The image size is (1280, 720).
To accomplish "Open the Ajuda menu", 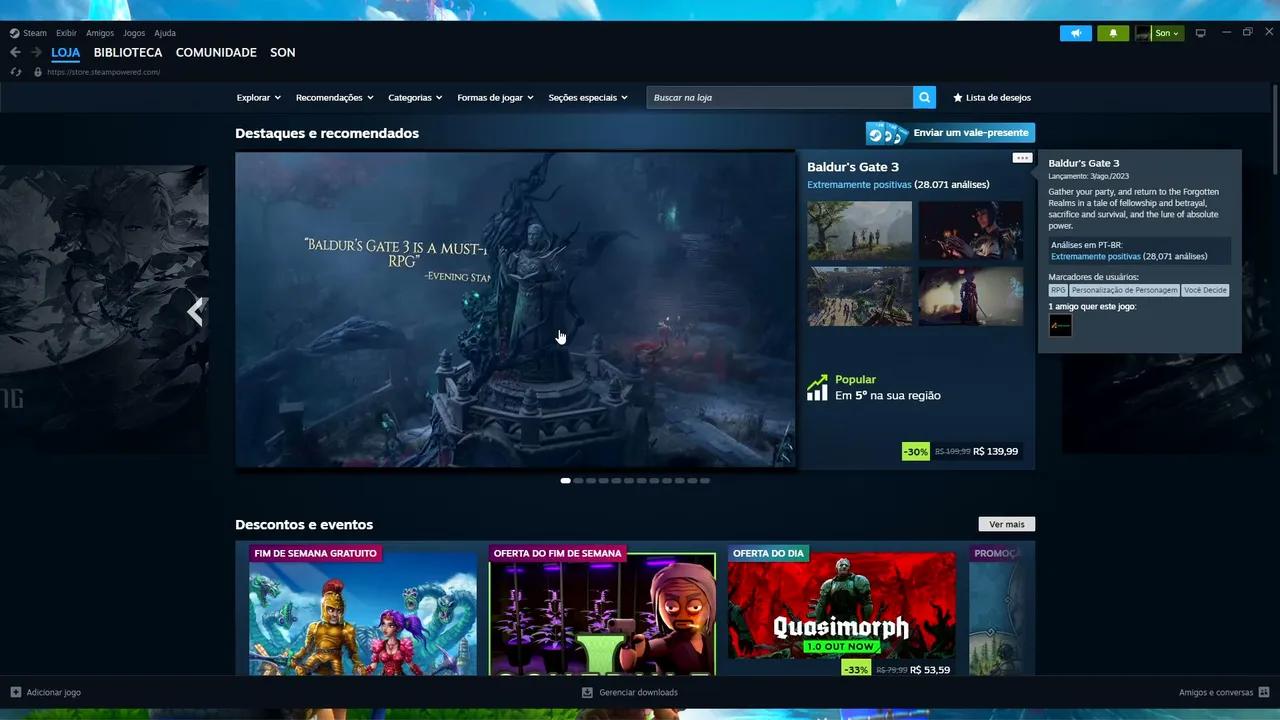I will click(165, 33).
